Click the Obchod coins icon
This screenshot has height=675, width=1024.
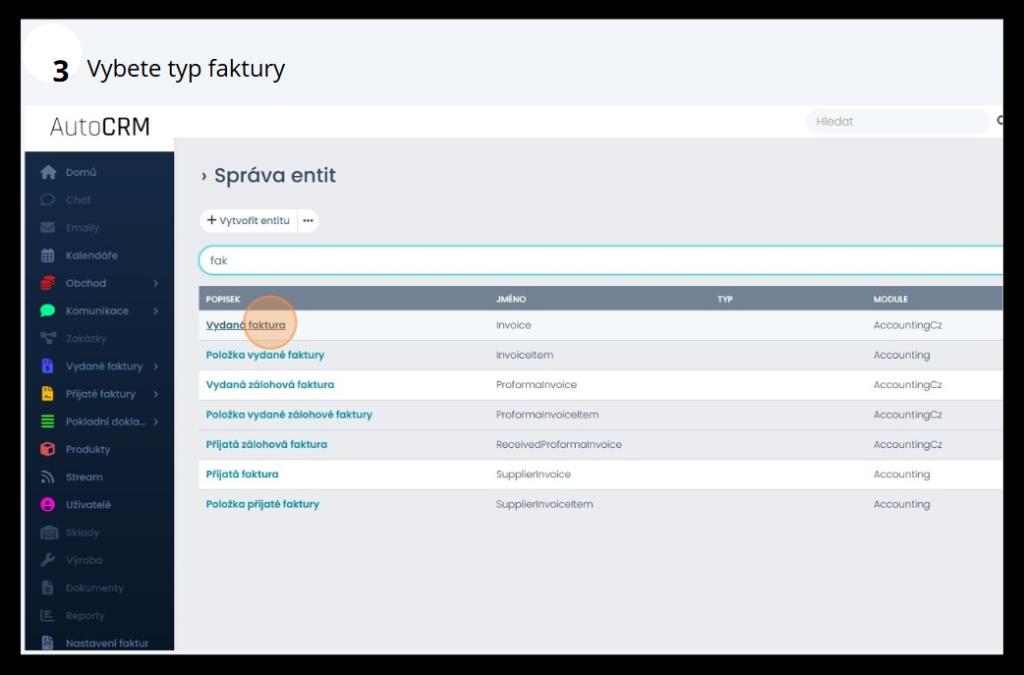48,283
